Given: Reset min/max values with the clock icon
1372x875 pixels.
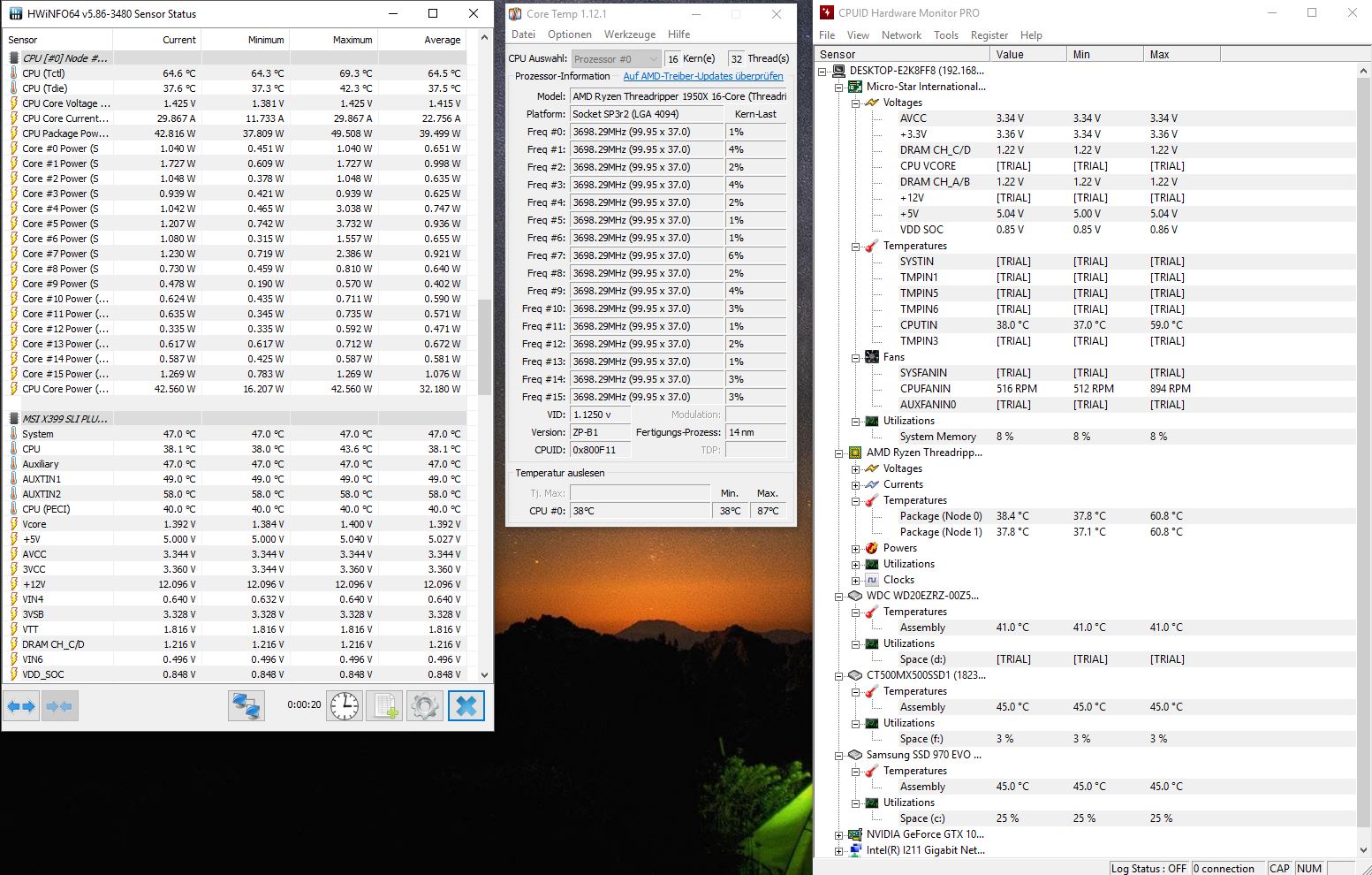Looking at the screenshot, I should coord(345,706).
